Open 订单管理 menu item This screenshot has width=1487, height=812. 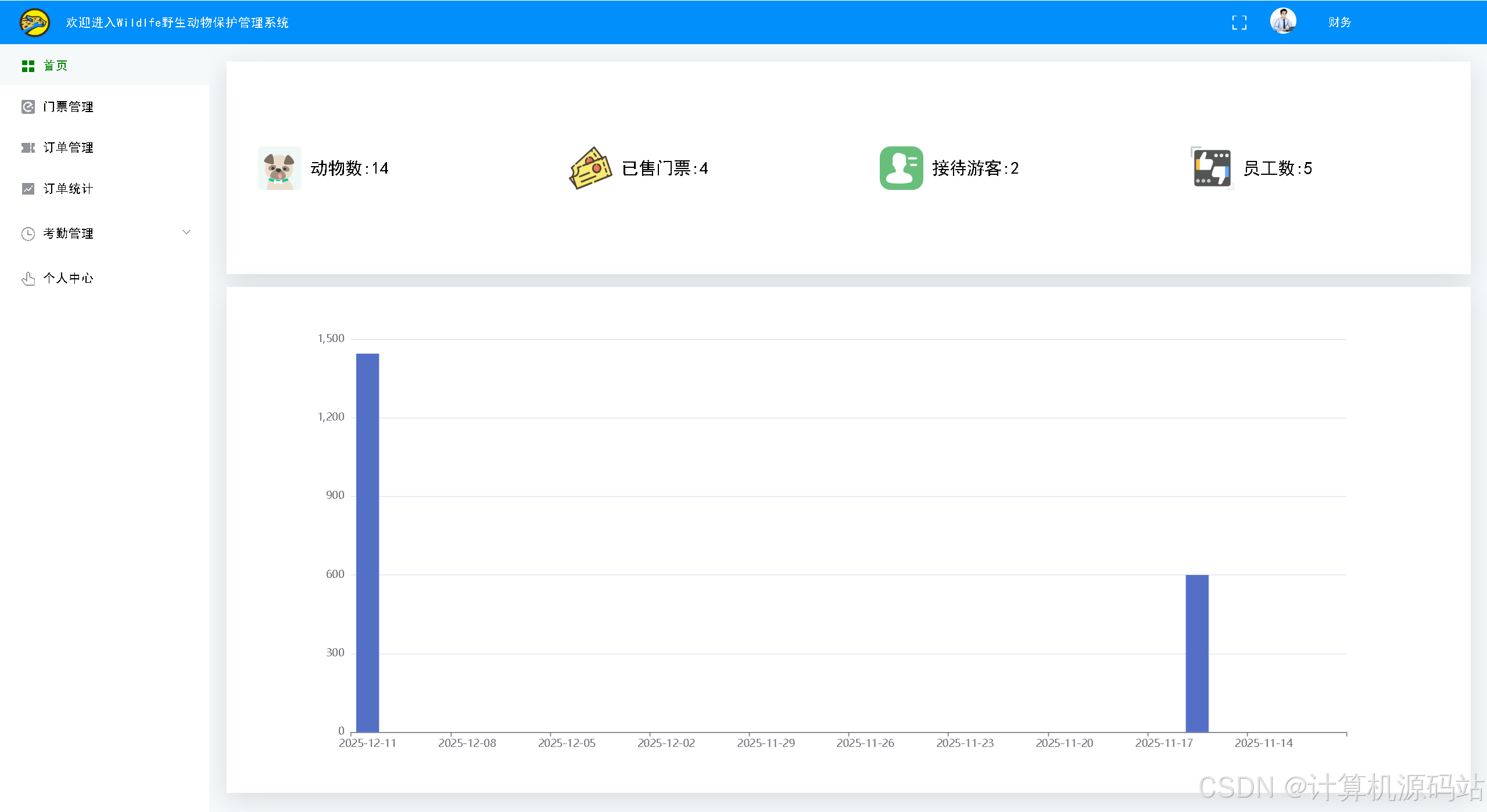105,148
